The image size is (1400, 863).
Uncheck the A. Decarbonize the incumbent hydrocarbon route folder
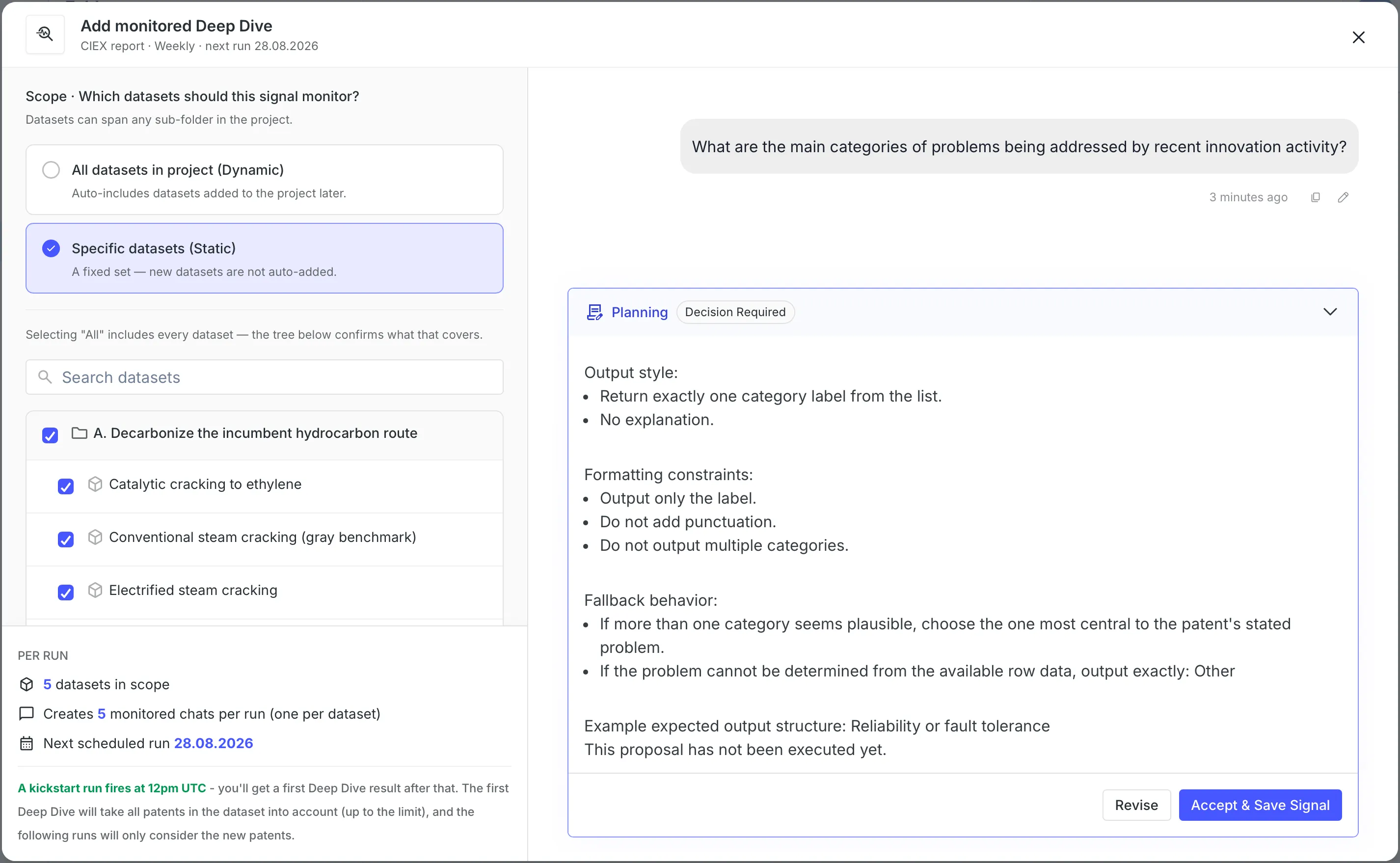tap(50, 435)
